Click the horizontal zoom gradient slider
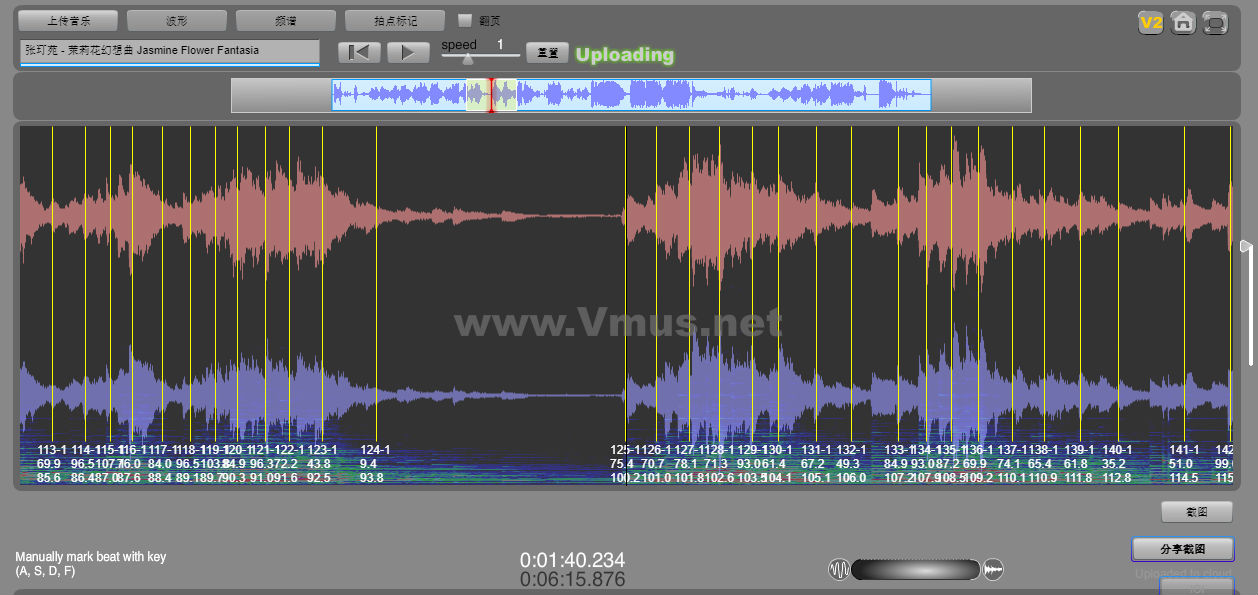 (x=915, y=569)
